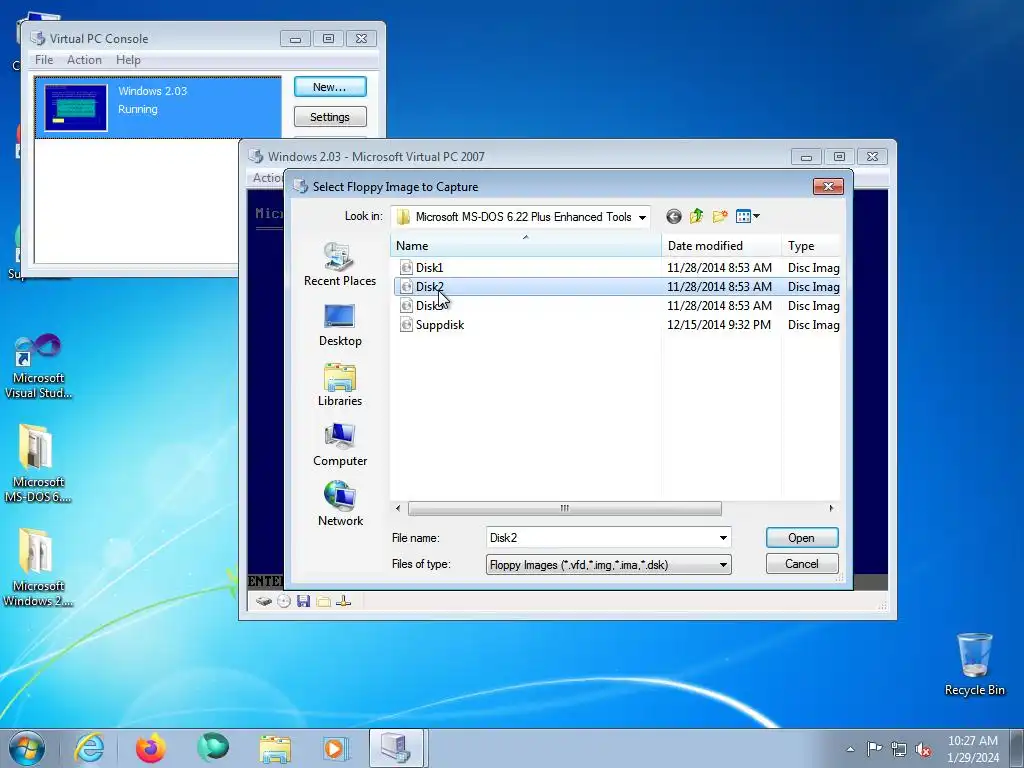
Task: Click Show desktop button at taskbar end
Action: (x=1017, y=748)
